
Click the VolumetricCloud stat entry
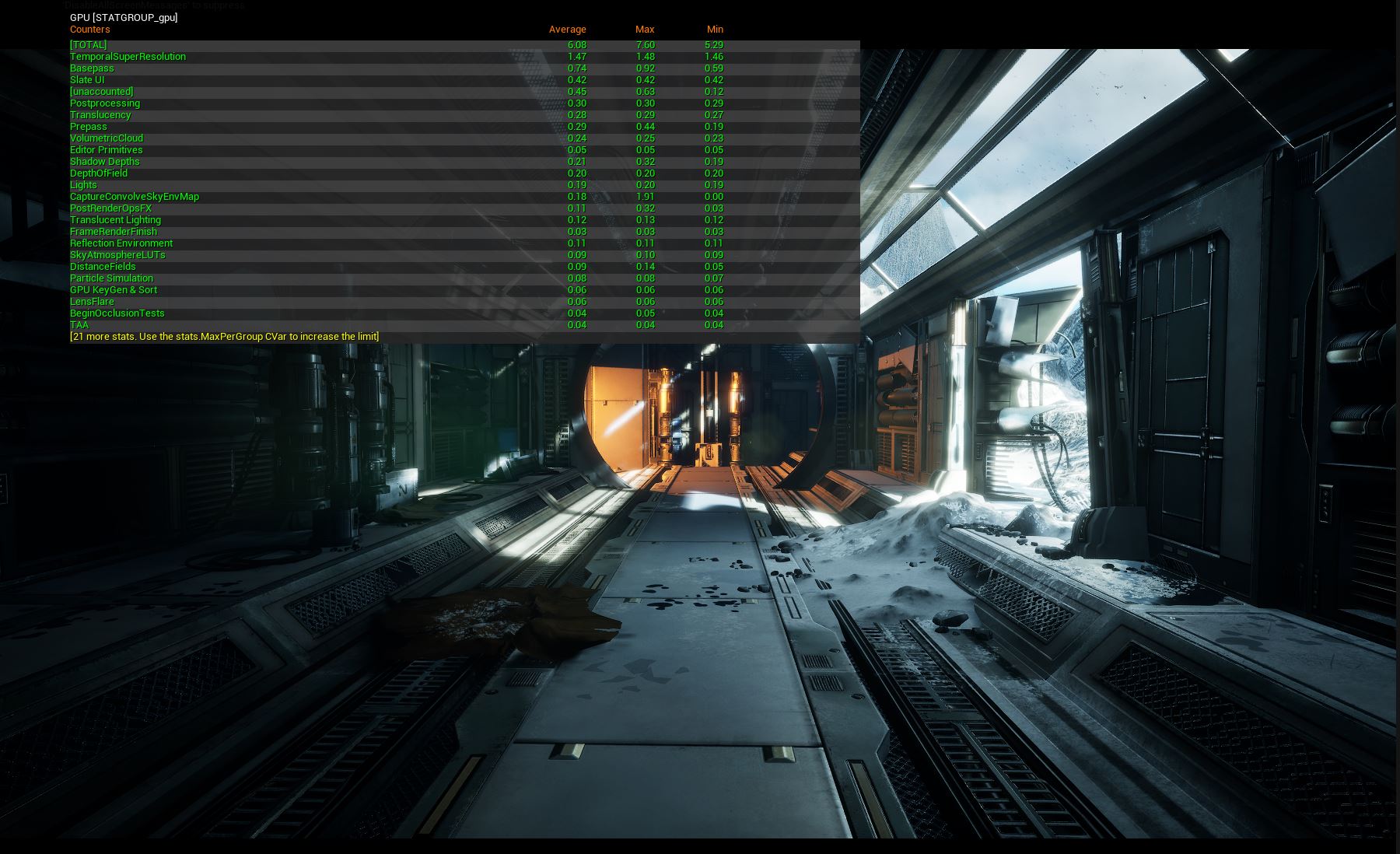point(106,138)
